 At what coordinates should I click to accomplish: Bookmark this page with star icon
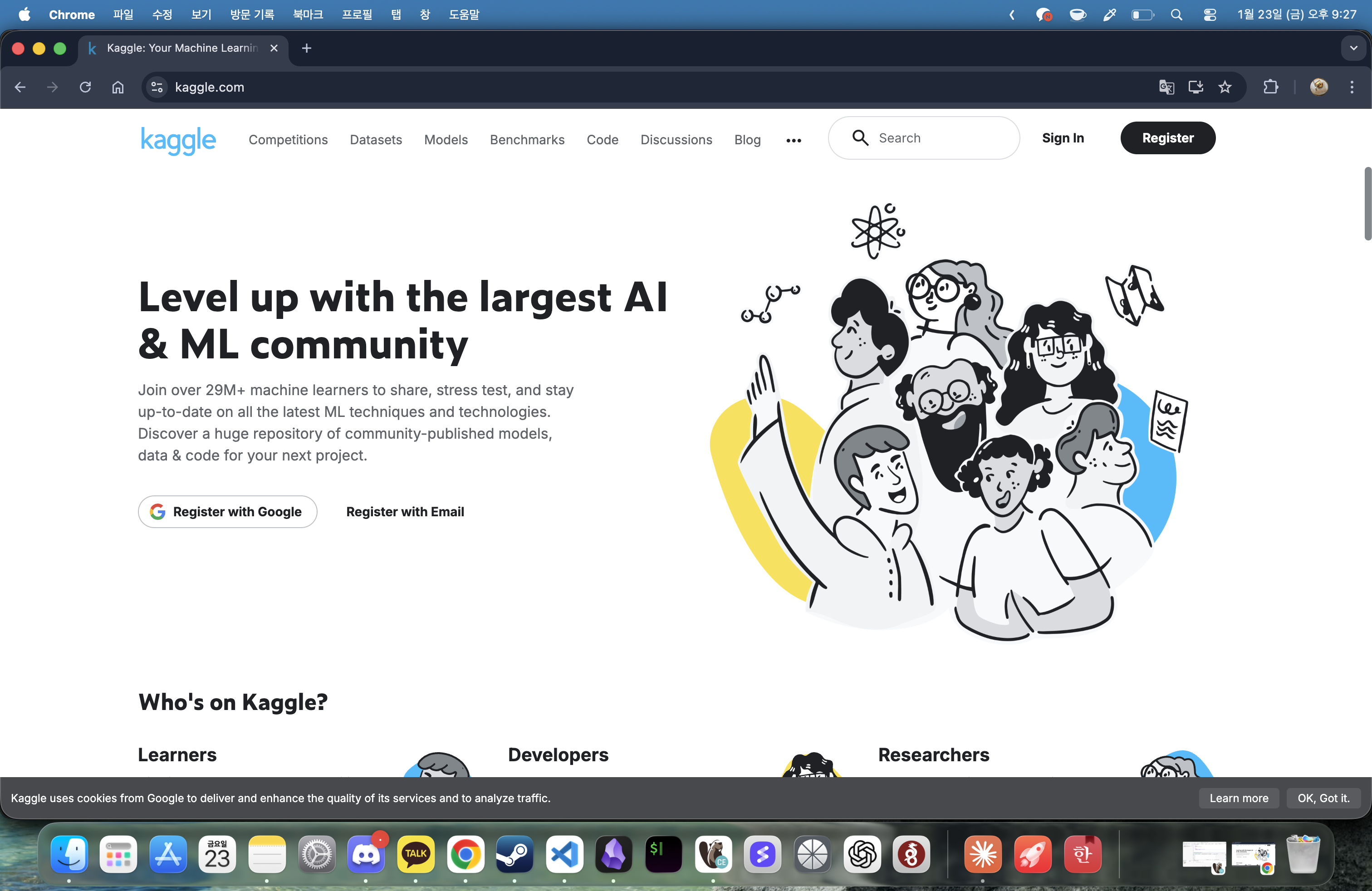1225,87
